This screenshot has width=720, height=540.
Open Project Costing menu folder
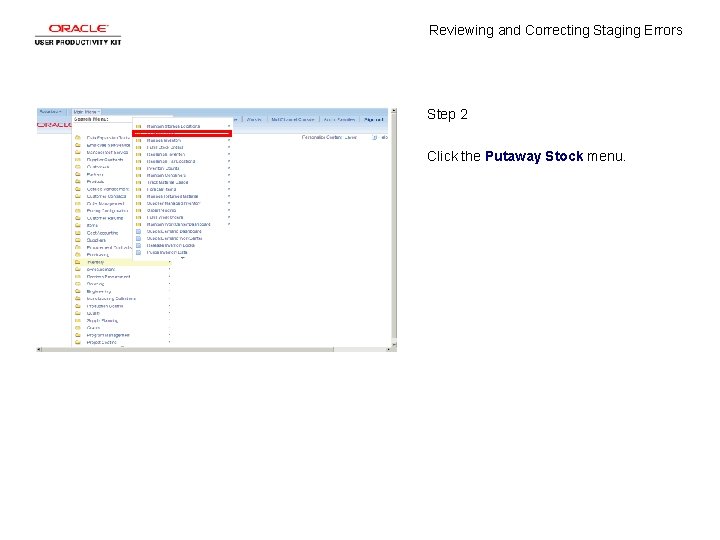coord(101,343)
